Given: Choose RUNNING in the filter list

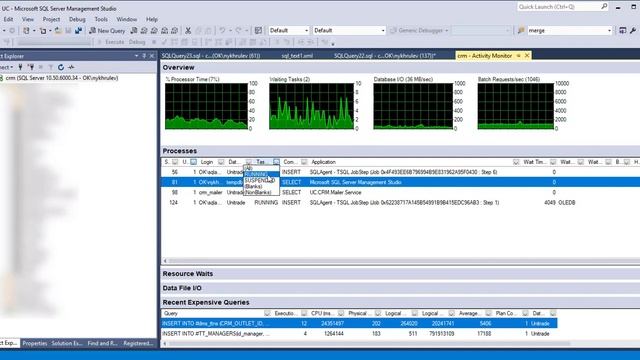Looking at the screenshot, I should [x=261, y=174].
